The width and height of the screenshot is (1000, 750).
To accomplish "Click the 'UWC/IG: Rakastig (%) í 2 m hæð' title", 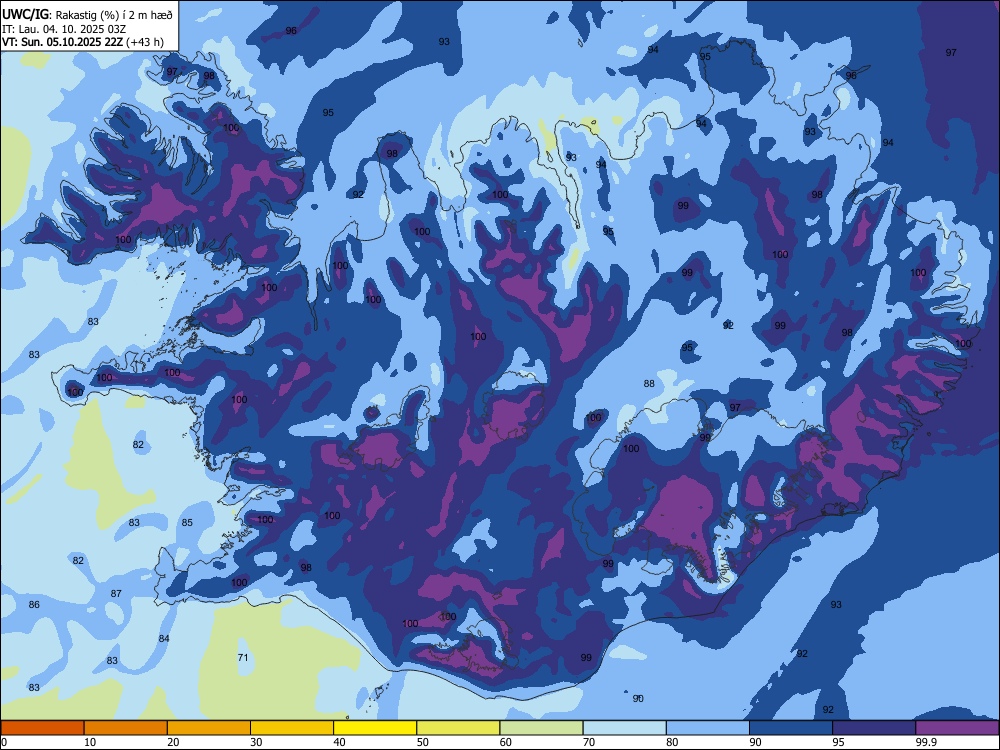I will click(x=87, y=14).
